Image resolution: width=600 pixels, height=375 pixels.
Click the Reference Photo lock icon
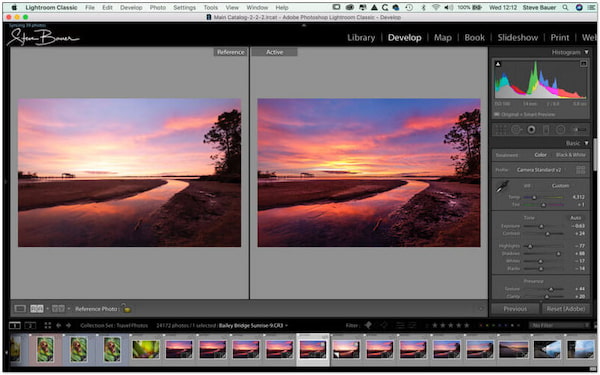(x=126, y=308)
